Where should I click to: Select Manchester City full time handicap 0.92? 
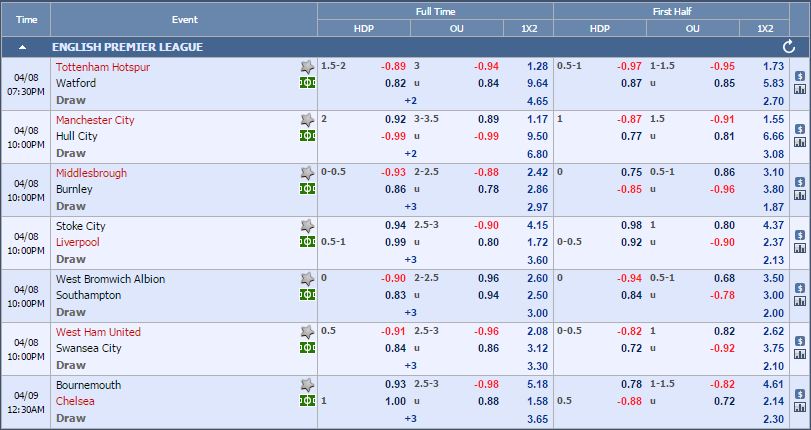tap(396, 120)
